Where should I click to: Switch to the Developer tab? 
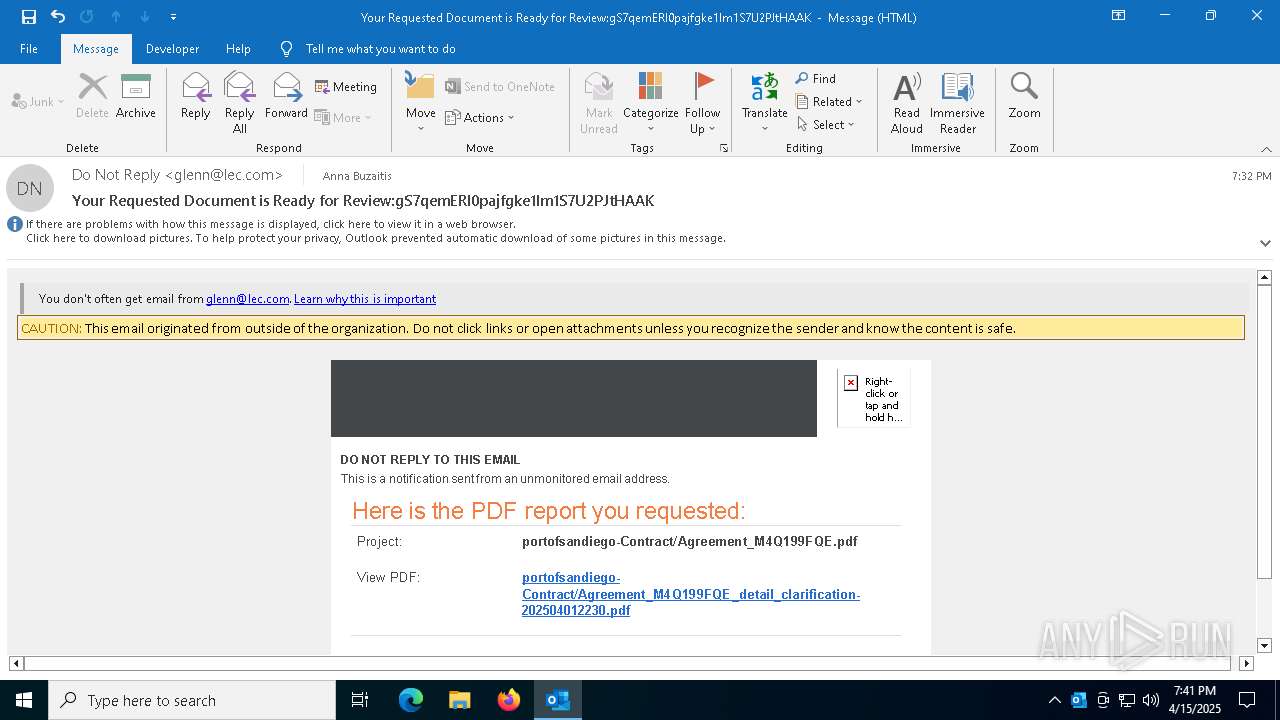tap(172, 49)
